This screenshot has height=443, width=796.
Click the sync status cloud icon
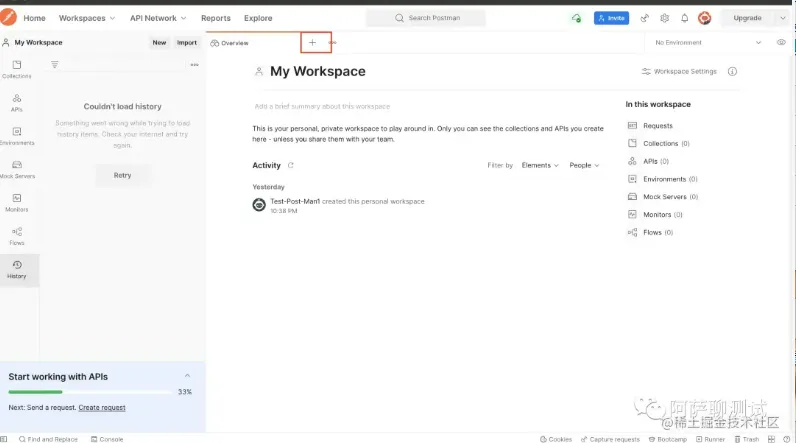[x=576, y=18]
